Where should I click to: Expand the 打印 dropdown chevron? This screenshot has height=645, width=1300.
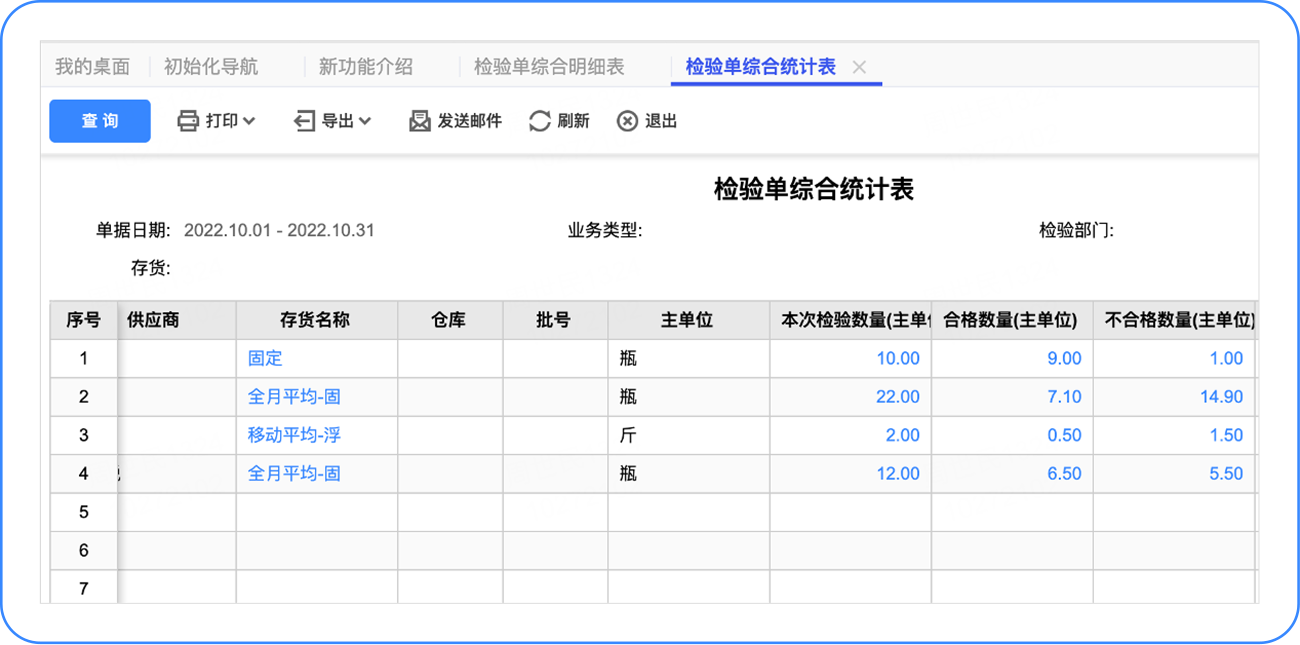pyautogui.click(x=249, y=121)
